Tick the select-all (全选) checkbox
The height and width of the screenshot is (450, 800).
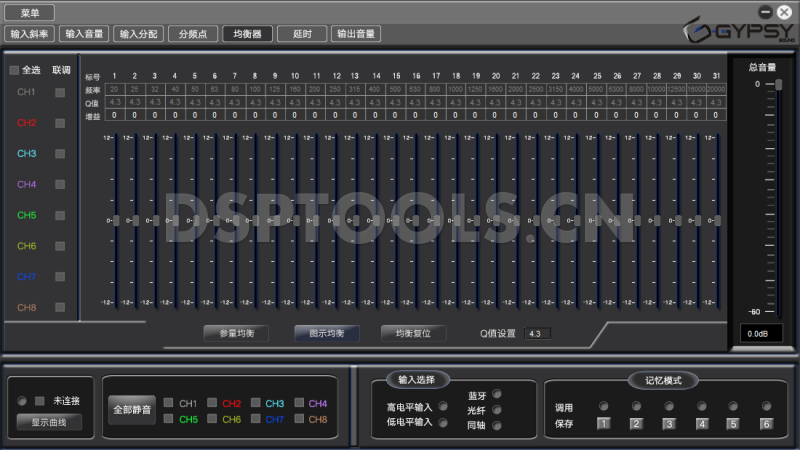(x=14, y=71)
